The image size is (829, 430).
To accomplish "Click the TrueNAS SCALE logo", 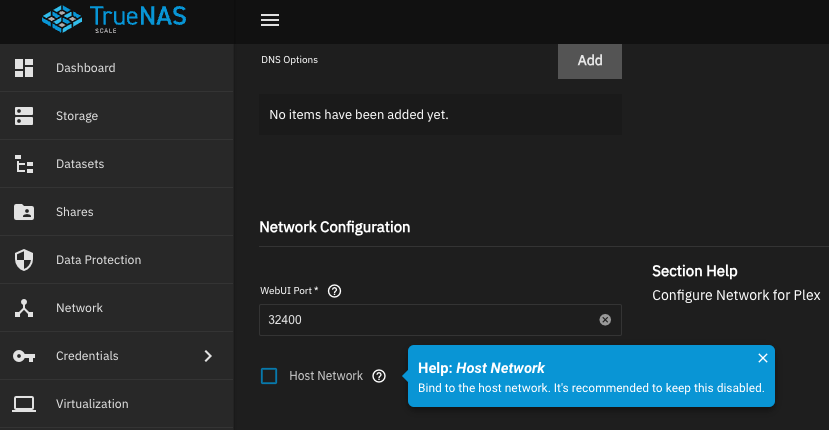I will point(116,20).
